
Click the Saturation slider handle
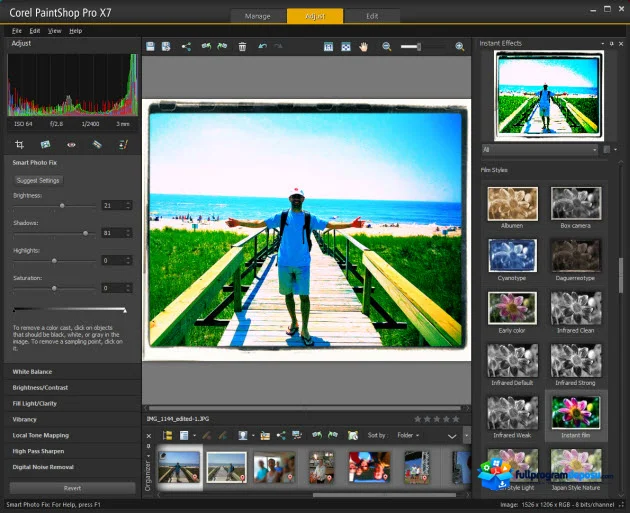(x=54, y=288)
